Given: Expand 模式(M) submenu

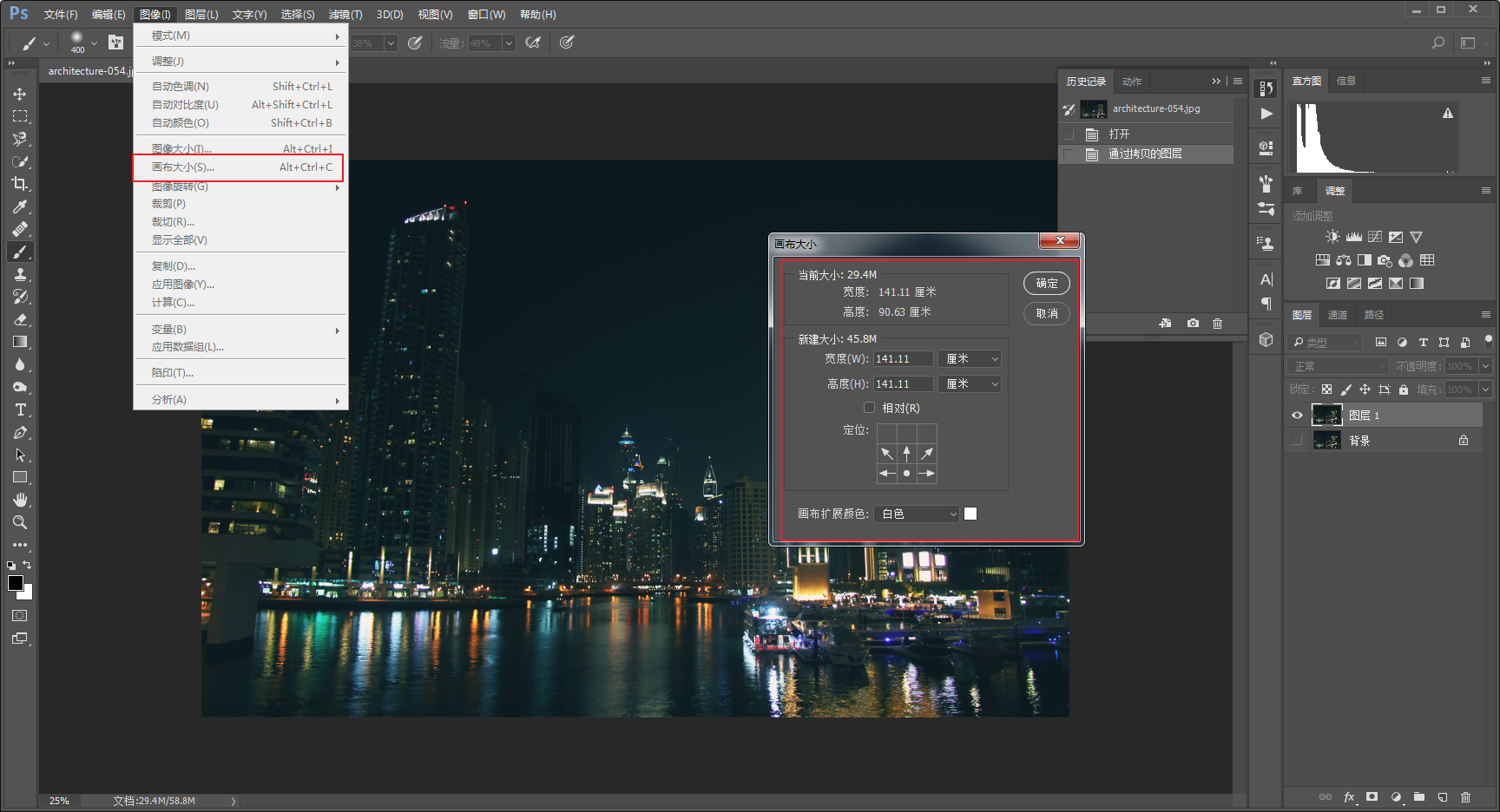Looking at the screenshot, I should [240, 36].
